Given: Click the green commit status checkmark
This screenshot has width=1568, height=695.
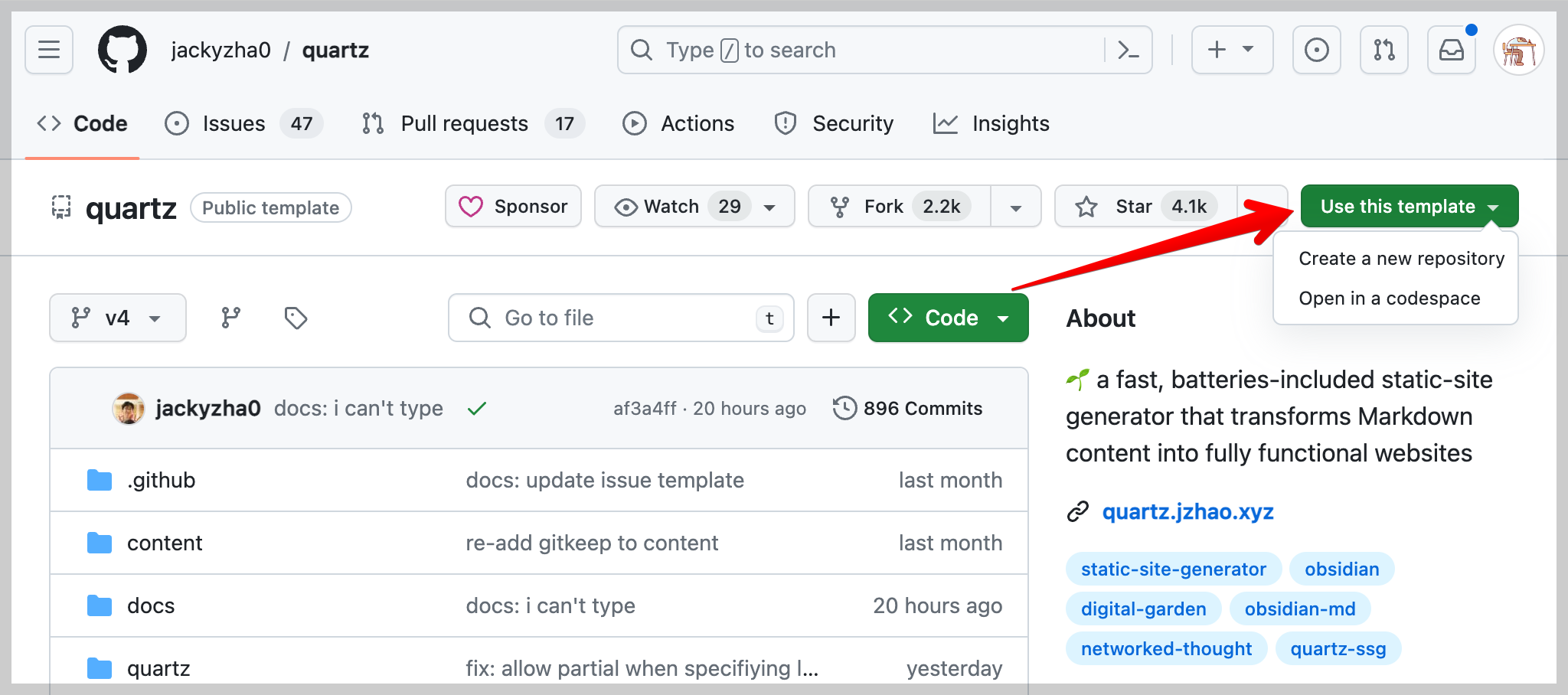Looking at the screenshot, I should (477, 409).
